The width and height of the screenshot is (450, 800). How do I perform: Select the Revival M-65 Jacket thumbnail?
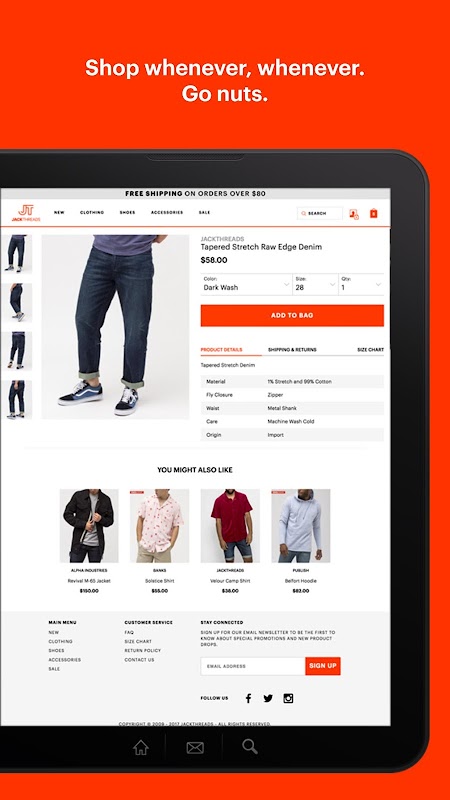pyautogui.click(x=89, y=526)
